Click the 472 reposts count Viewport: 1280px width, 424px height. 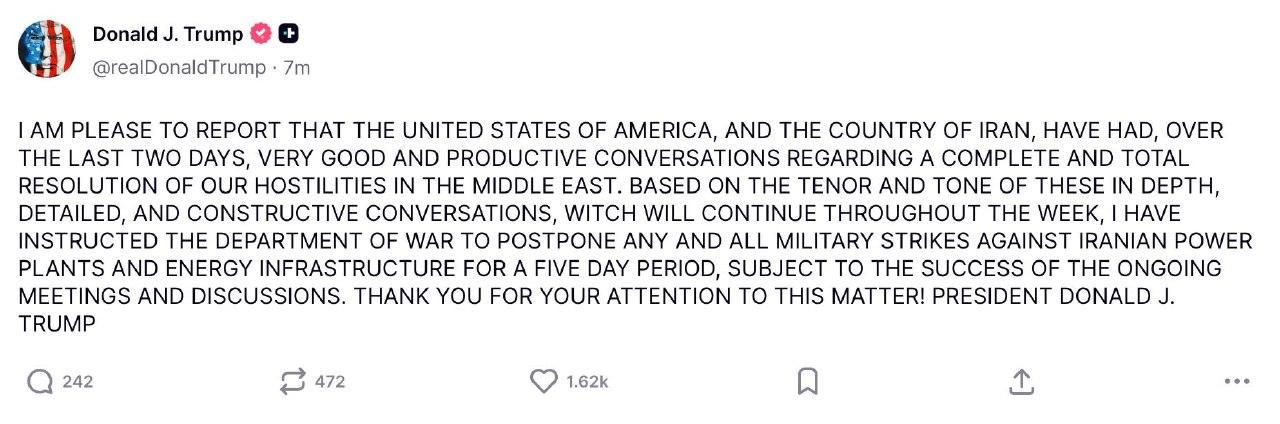click(x=330, y=381)
